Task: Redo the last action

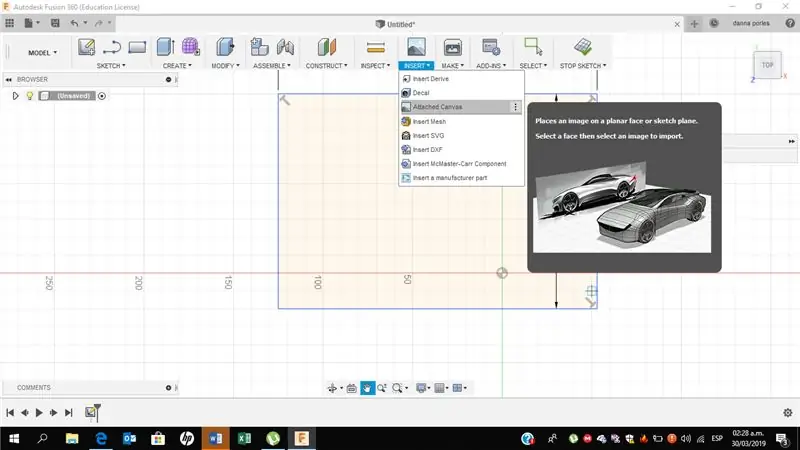Action: [98, 23]
